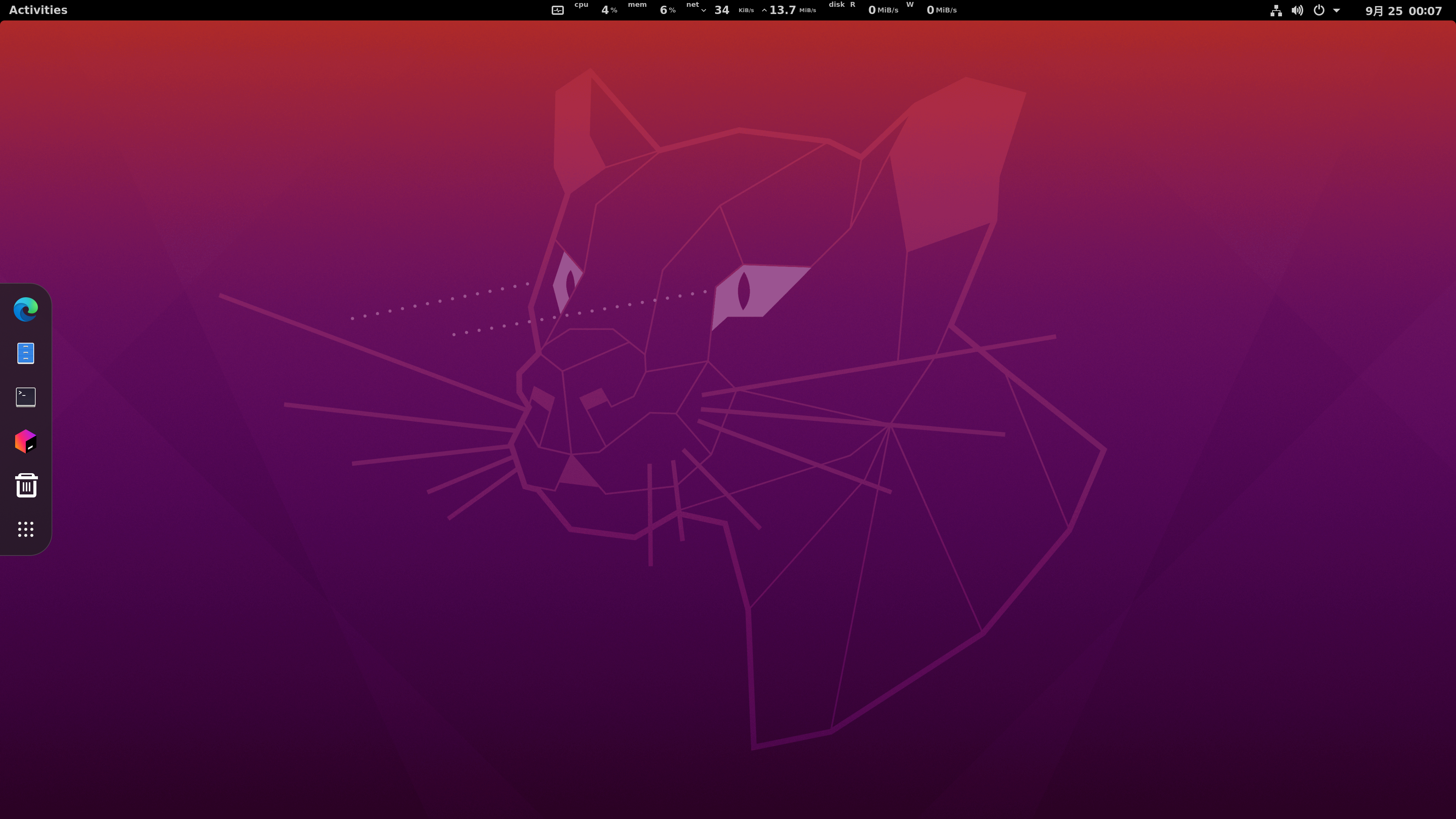Open the Terminal from the dock

25,397
